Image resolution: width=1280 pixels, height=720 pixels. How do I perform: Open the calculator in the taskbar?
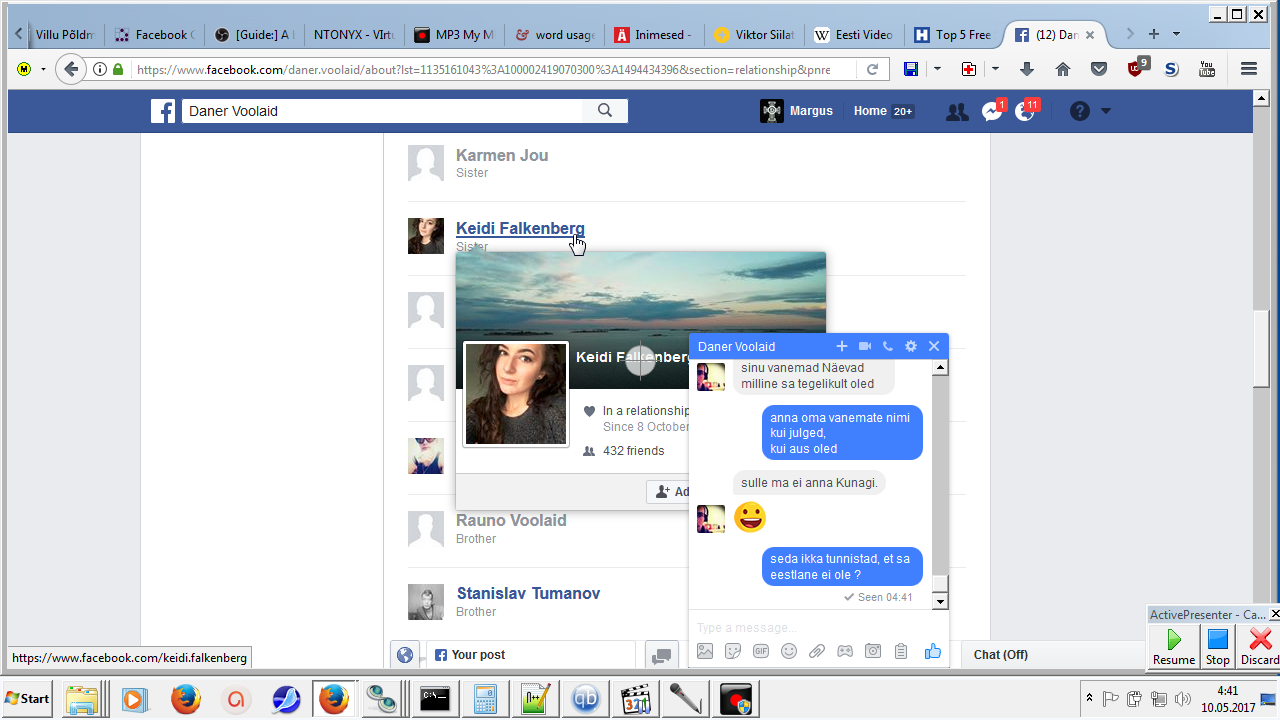[485, 698]
